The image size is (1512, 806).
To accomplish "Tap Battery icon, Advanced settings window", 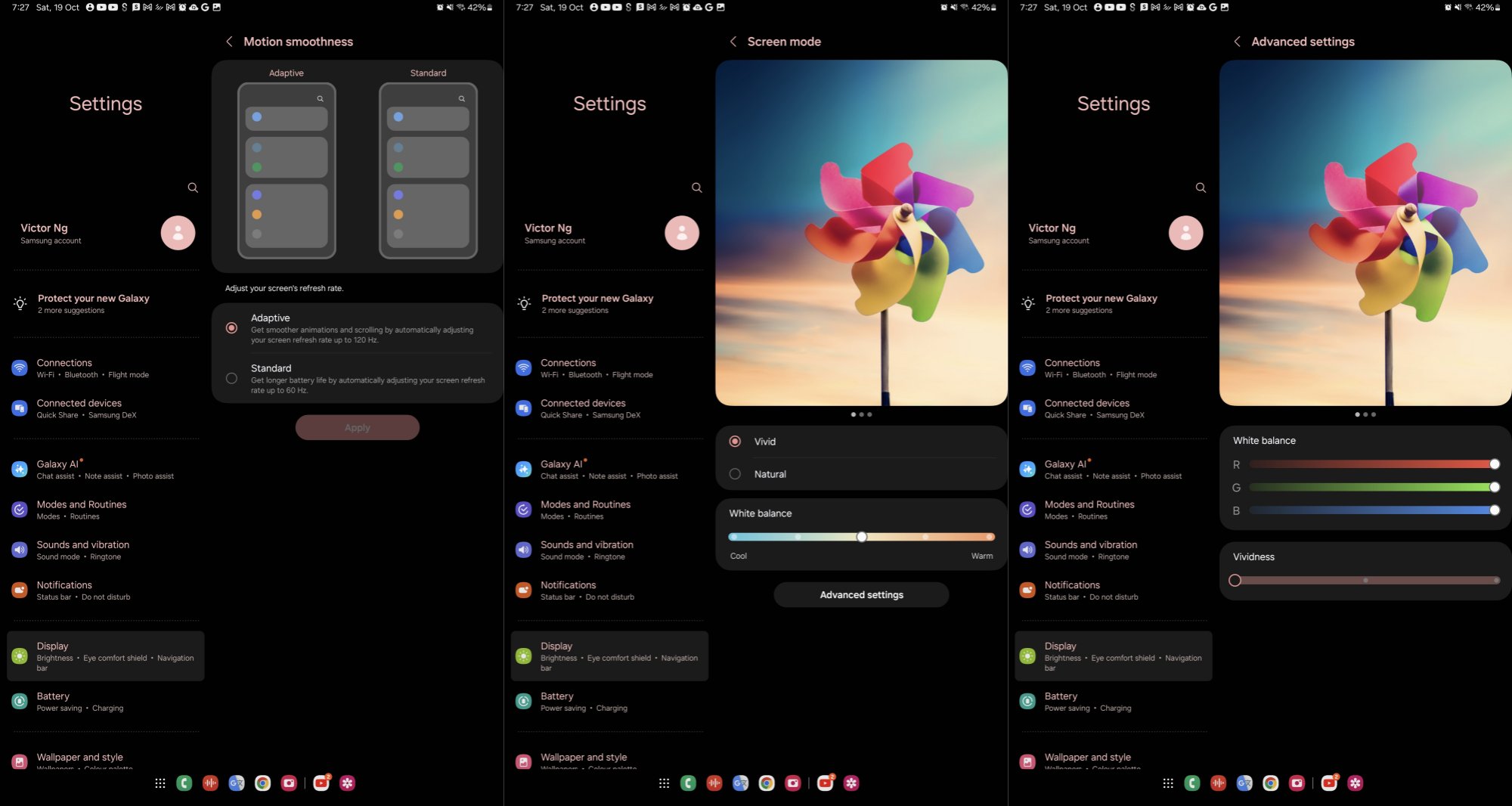I will pos(1027,702).
